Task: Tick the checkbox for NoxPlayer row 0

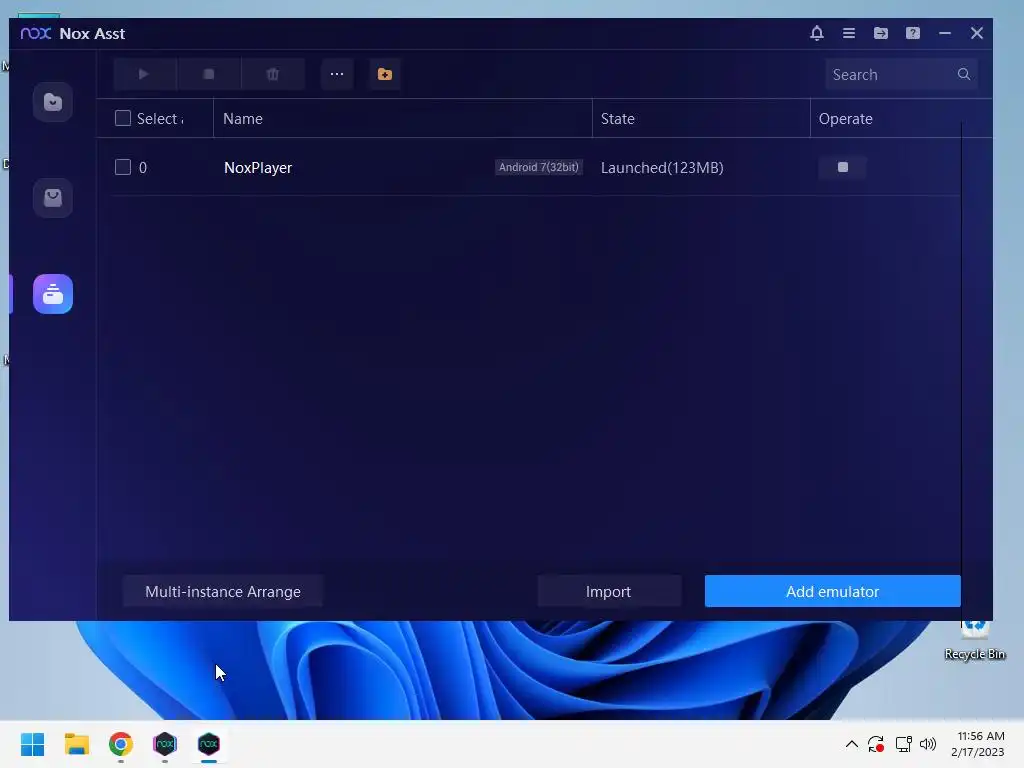Action: pos(123,167)
